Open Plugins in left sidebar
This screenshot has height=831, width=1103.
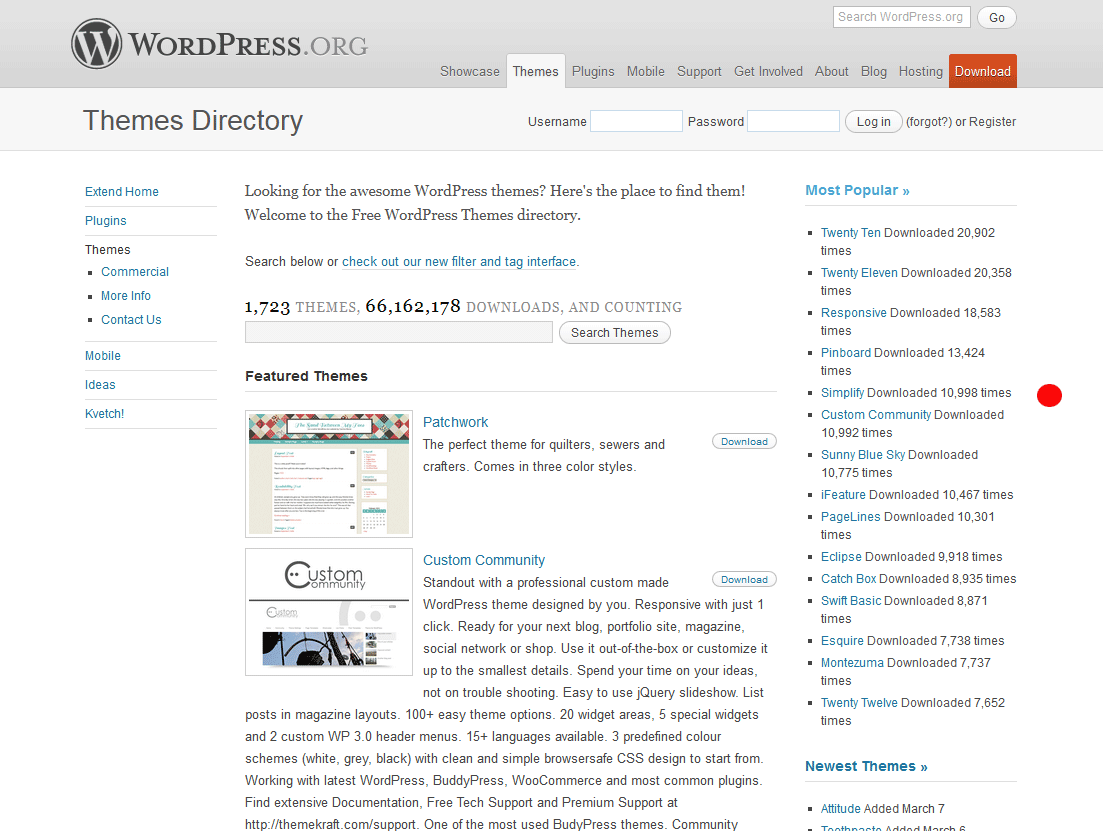[x=106, y=220]
